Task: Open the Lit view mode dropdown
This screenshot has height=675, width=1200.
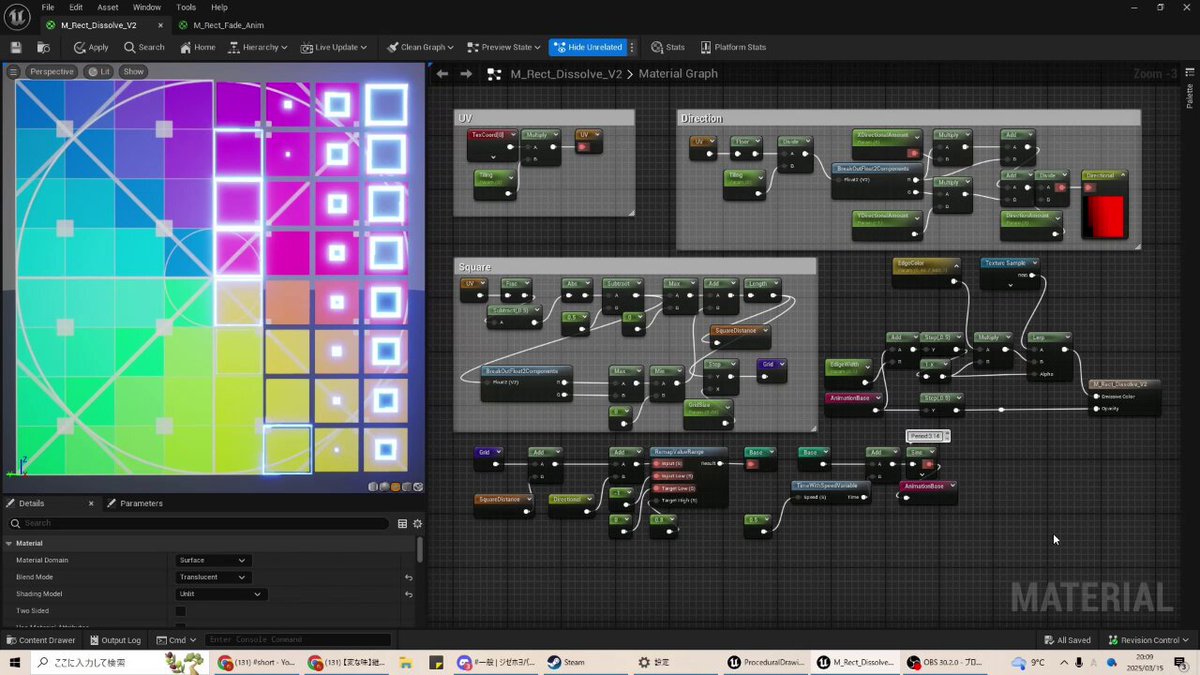Action: coord(99,72)
